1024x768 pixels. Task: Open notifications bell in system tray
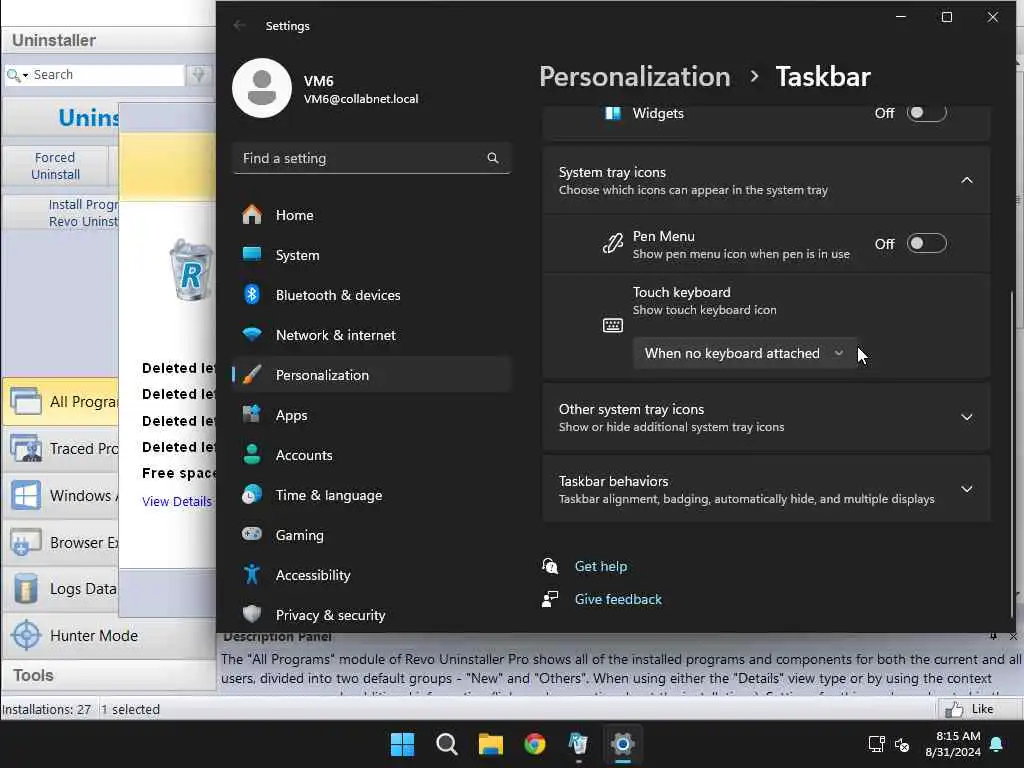click(x=997, y=744)
